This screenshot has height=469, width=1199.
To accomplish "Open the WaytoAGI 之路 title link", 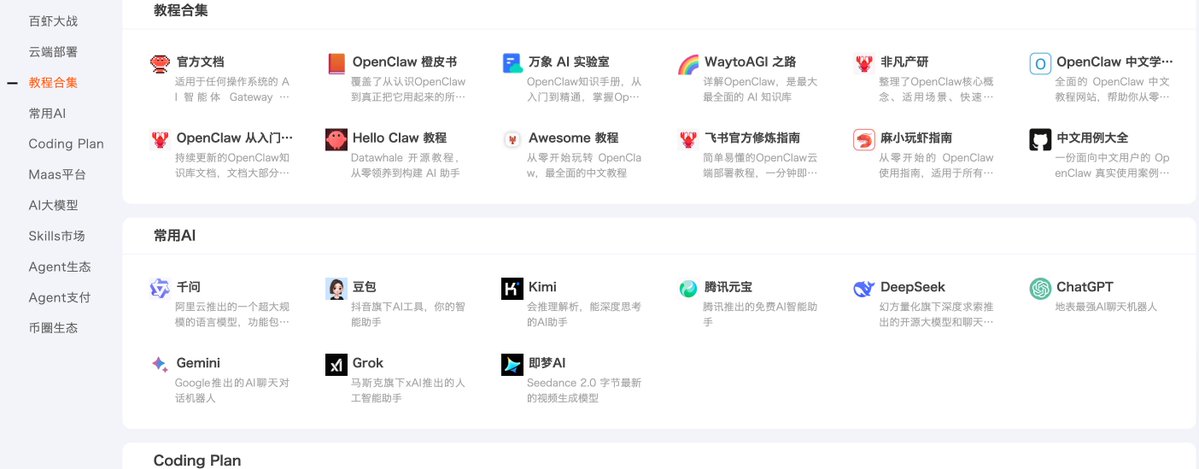I will (750, 62).
